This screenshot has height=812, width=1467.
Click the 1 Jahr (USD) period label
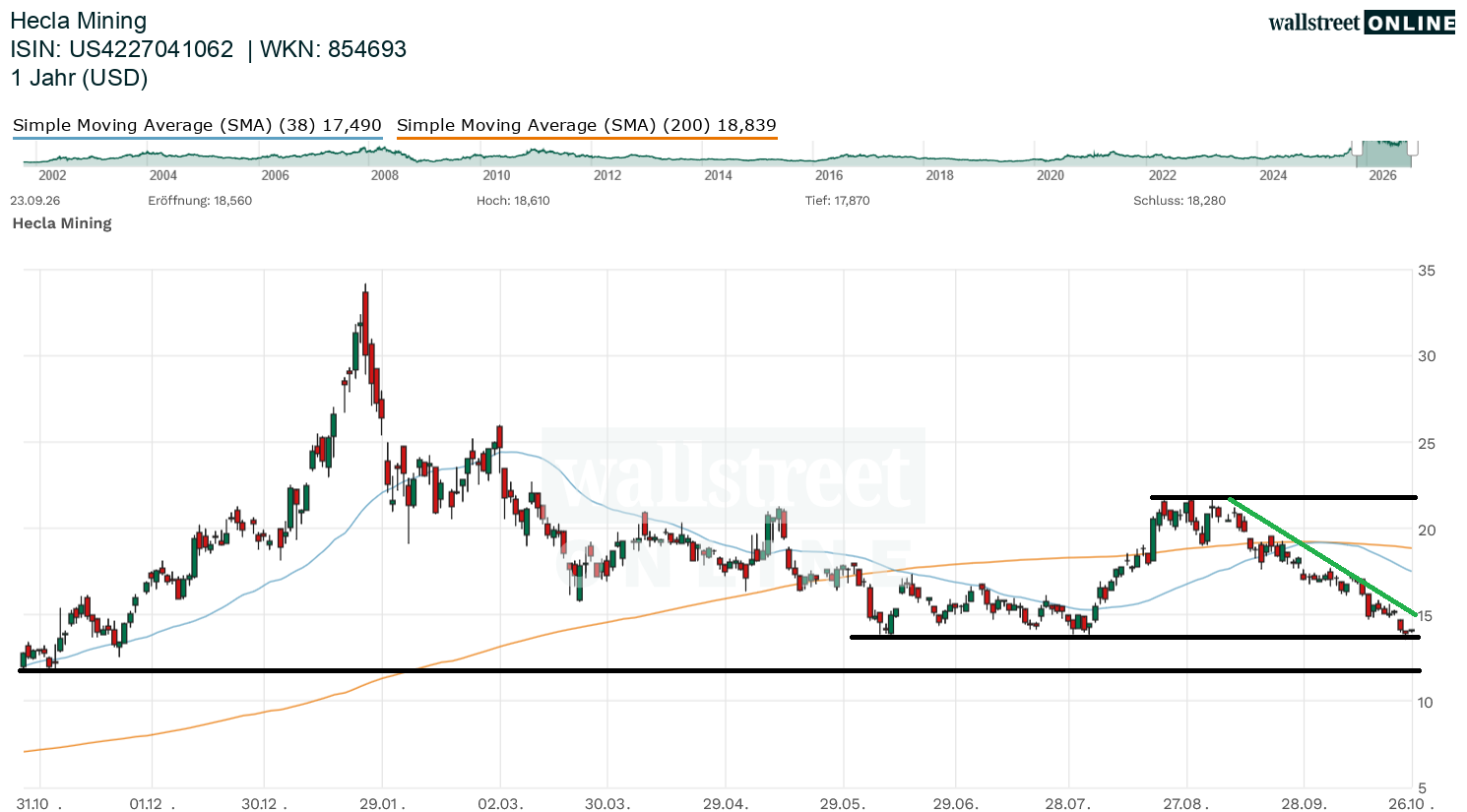(x=80, y=78)
